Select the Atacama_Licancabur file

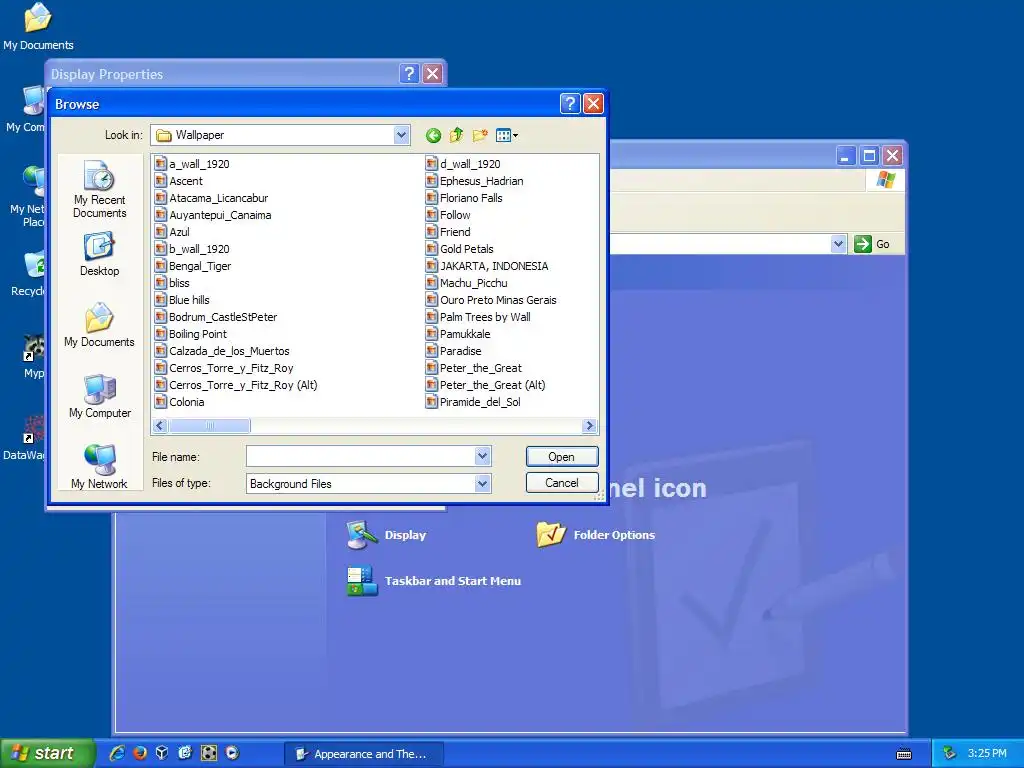(211, 198)
